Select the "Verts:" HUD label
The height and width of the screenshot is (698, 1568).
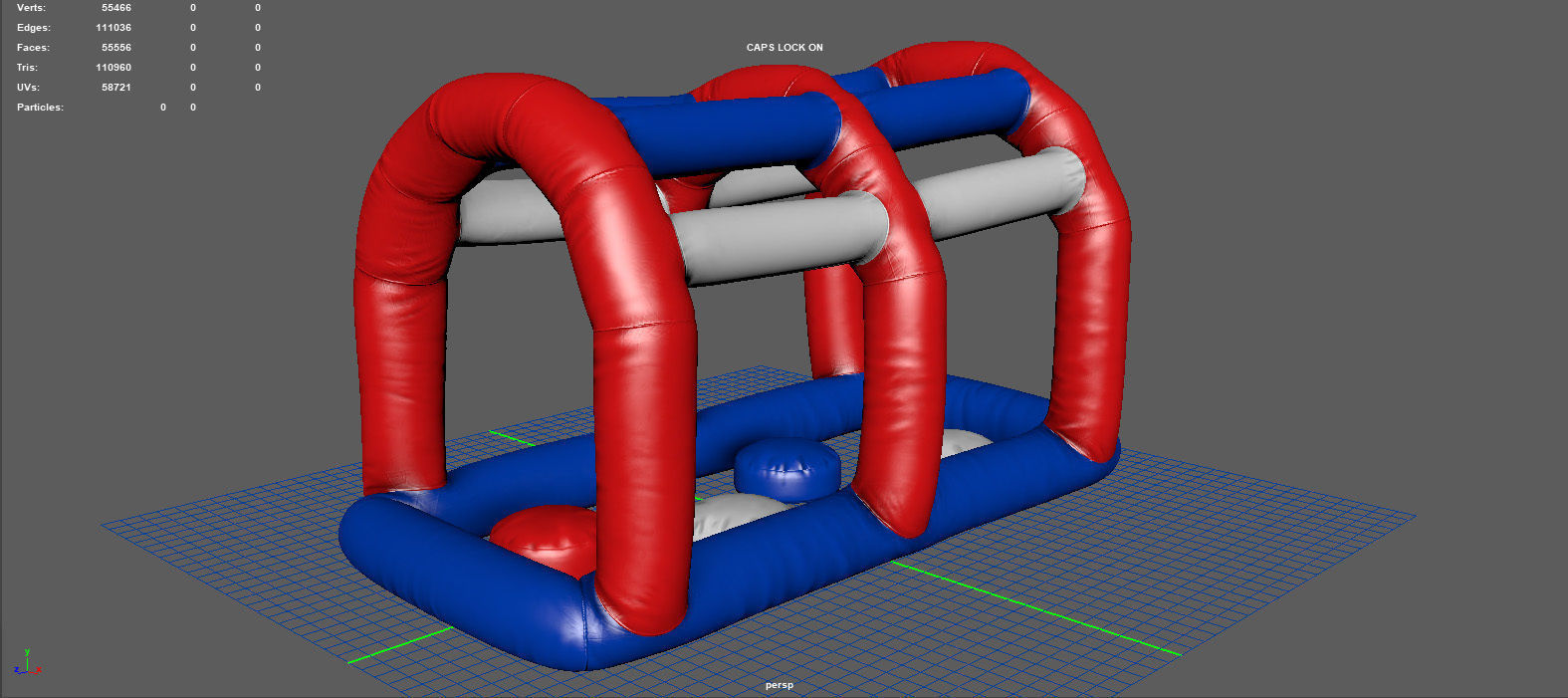click(x=31, y=7)
